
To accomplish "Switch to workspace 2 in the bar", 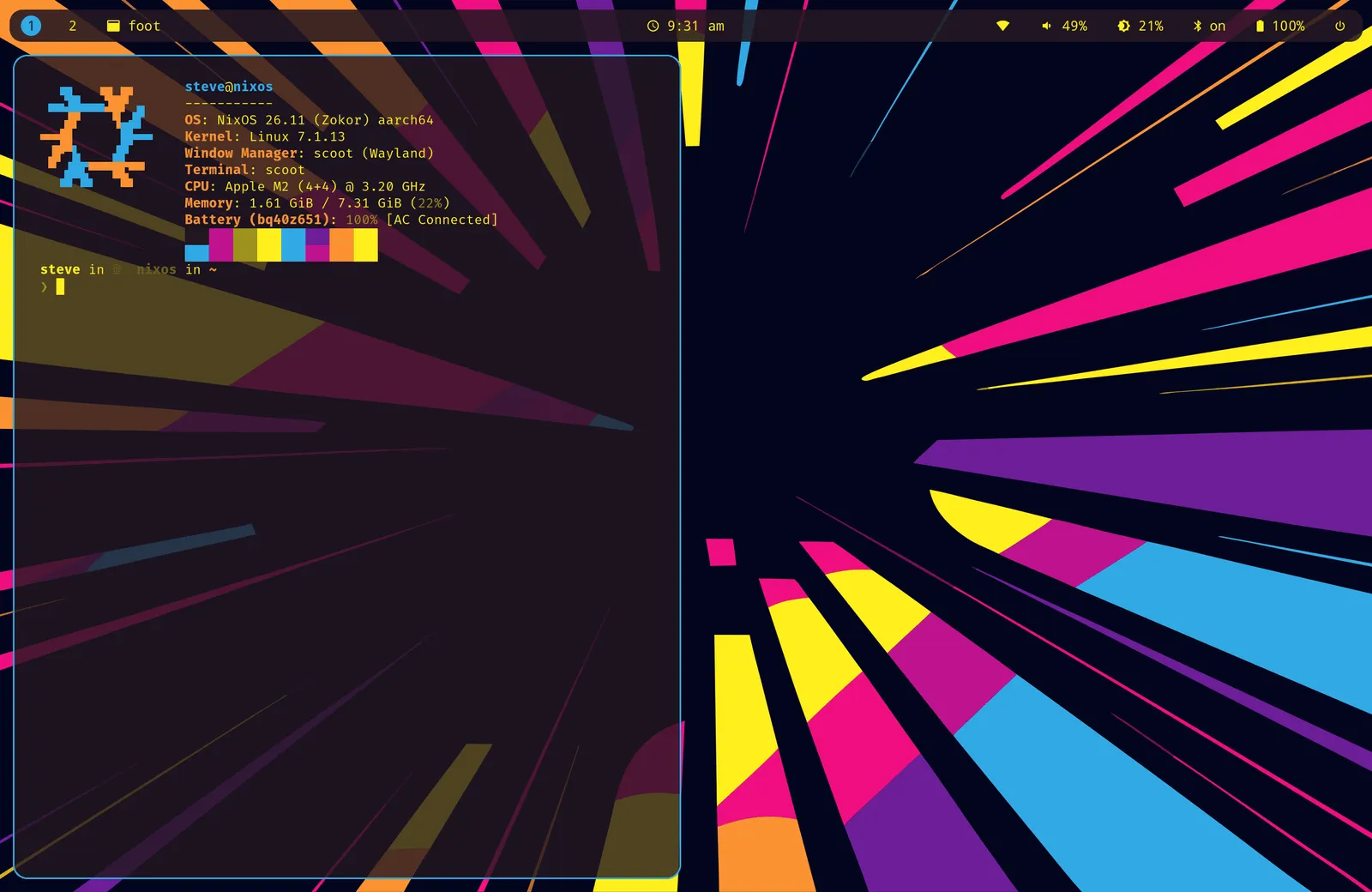I will coord(73,26).
